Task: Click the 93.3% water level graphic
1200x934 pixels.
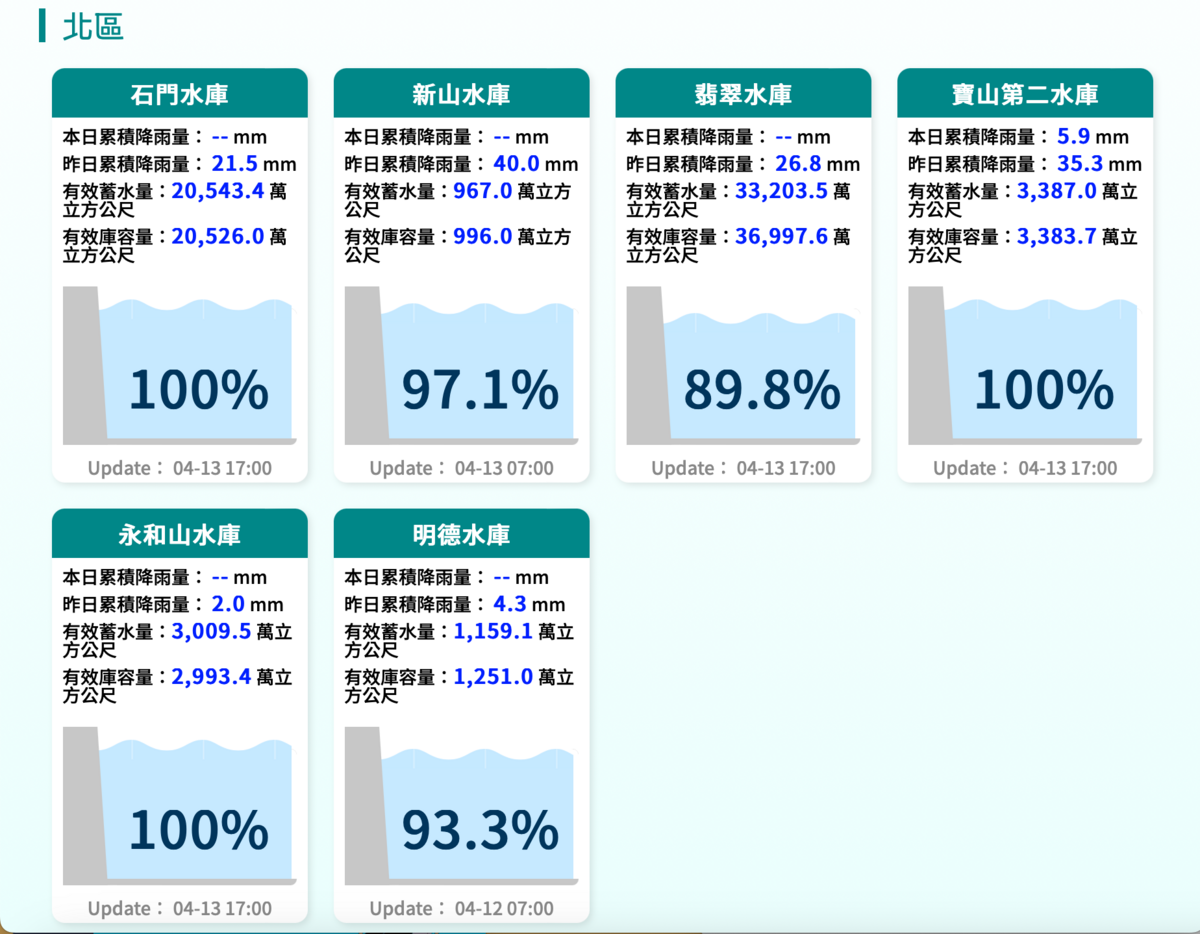Action: click(461, 806)
